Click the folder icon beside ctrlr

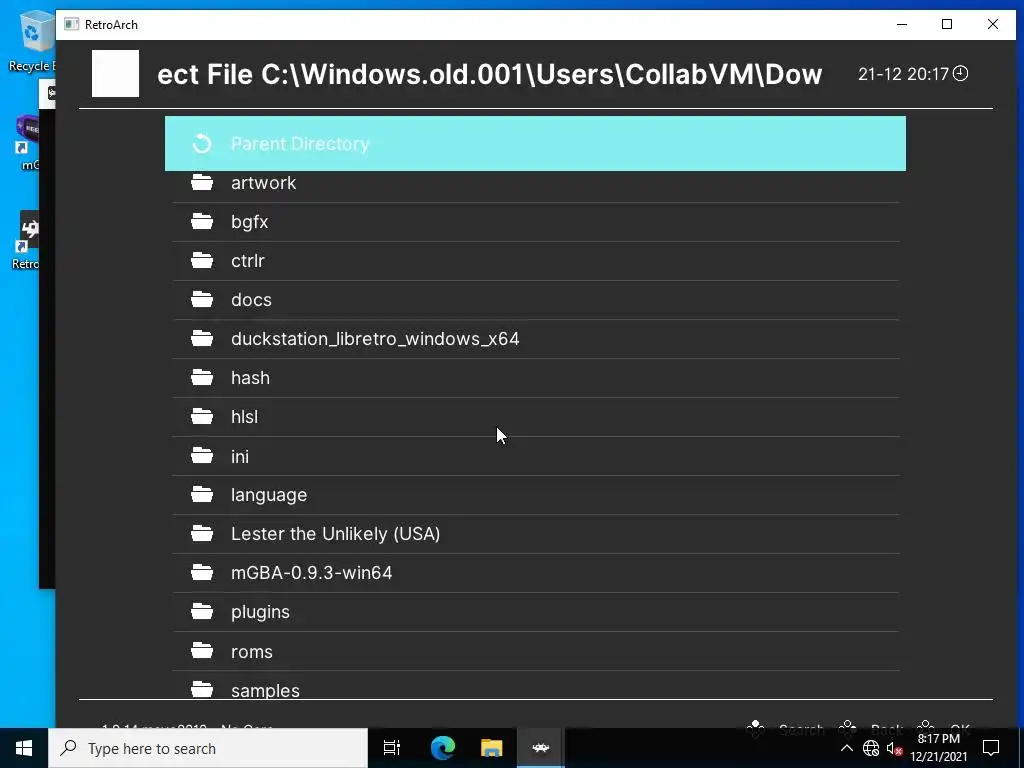pos(202,261)
